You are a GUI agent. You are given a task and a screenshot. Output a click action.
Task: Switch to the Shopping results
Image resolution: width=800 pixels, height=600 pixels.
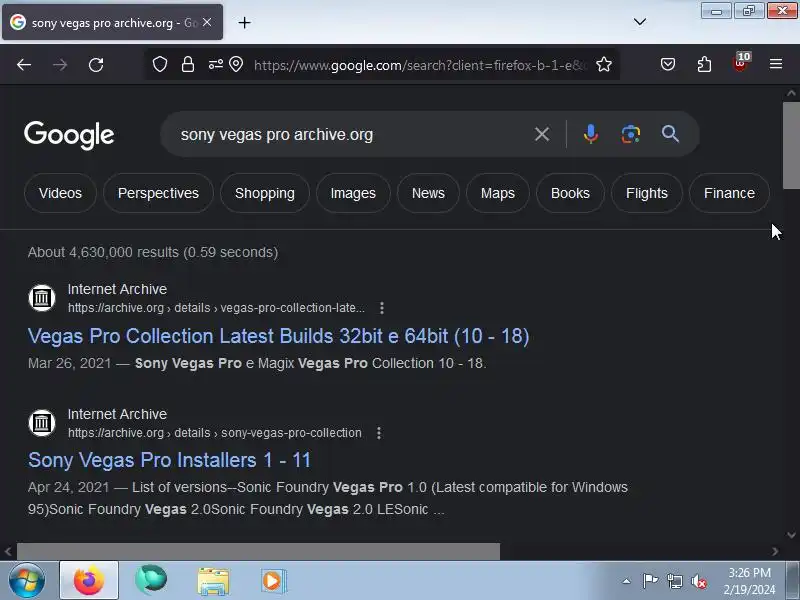(265, 193)
